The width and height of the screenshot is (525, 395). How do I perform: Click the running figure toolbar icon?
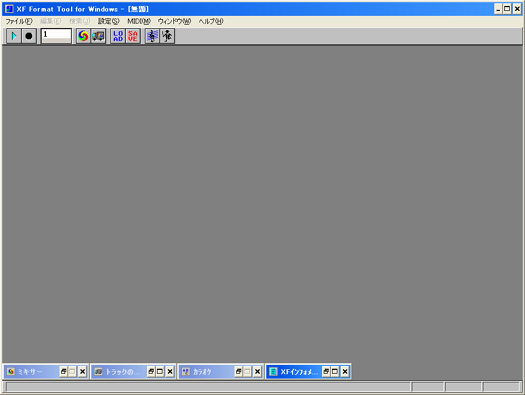point(167,36)
